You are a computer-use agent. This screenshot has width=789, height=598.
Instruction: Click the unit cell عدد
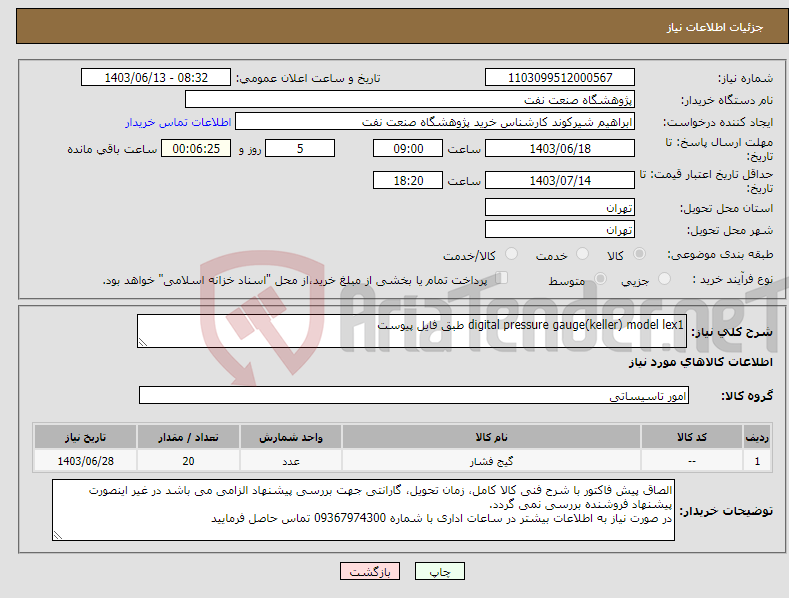click(291, 461)
